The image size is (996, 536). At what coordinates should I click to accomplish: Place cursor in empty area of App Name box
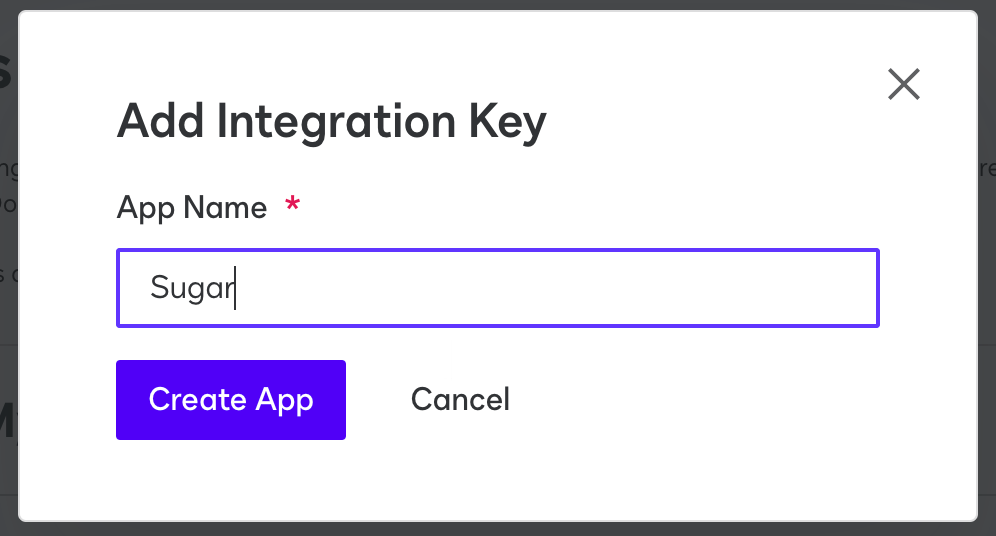tap(600, 288)
